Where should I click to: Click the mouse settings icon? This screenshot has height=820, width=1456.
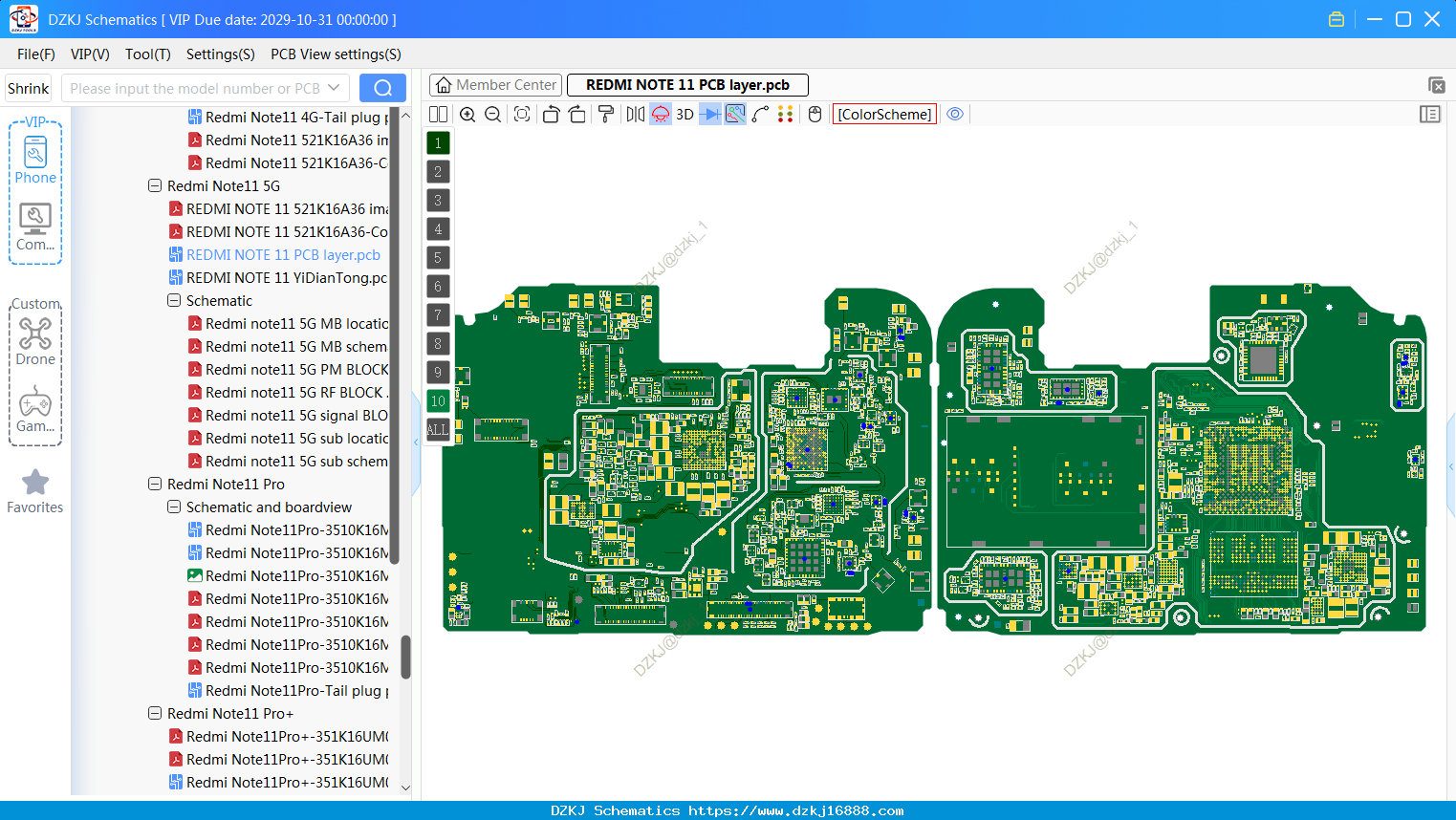(x=815, y=114)
